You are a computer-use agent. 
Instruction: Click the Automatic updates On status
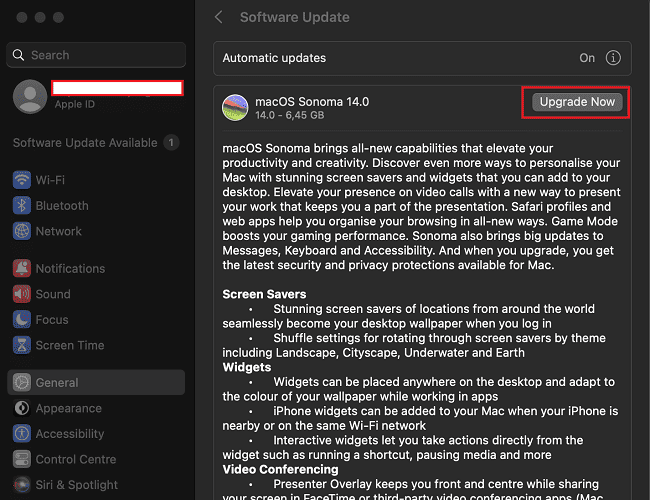point(587,58)
